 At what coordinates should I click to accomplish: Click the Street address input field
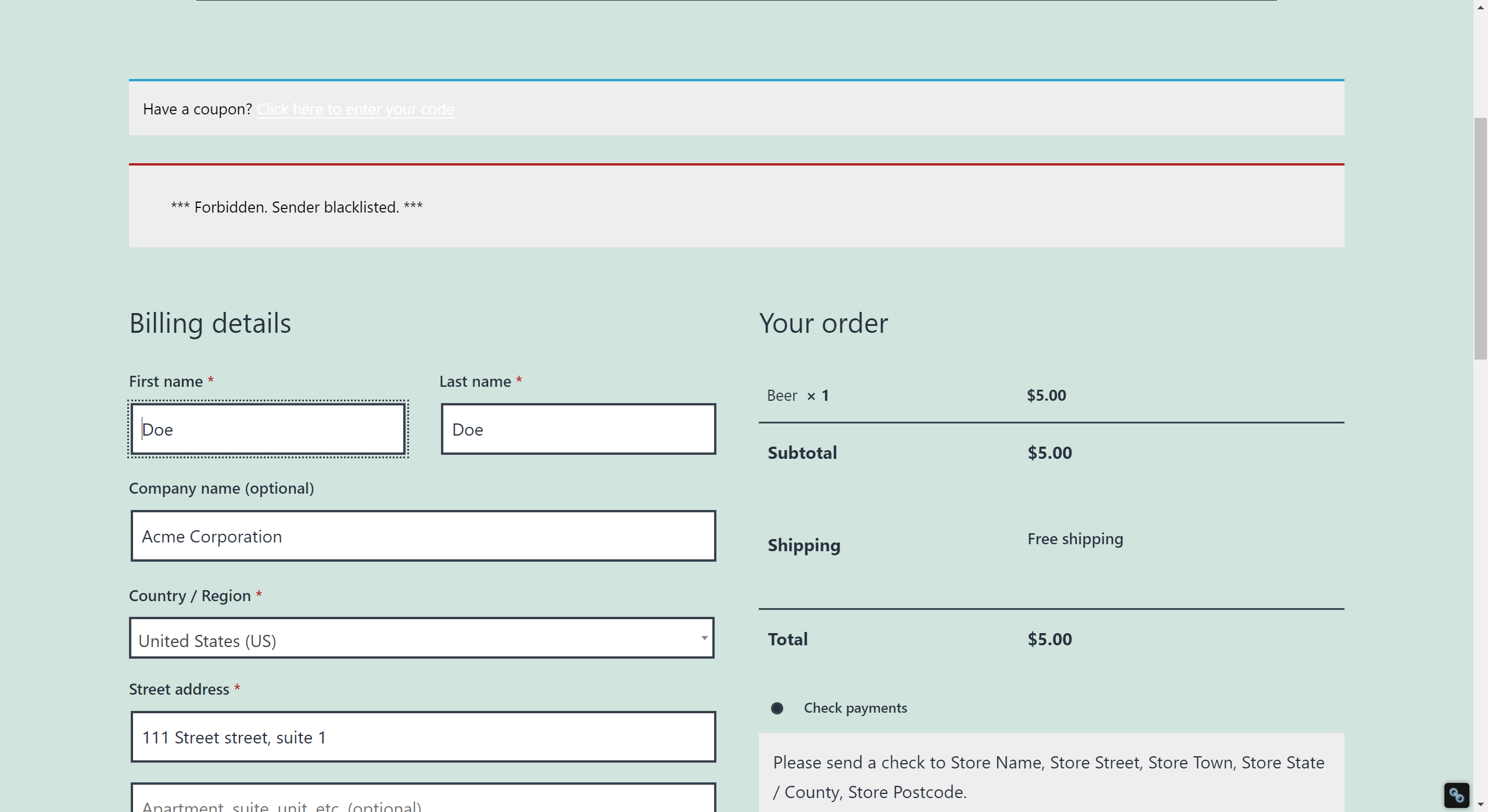422,737
